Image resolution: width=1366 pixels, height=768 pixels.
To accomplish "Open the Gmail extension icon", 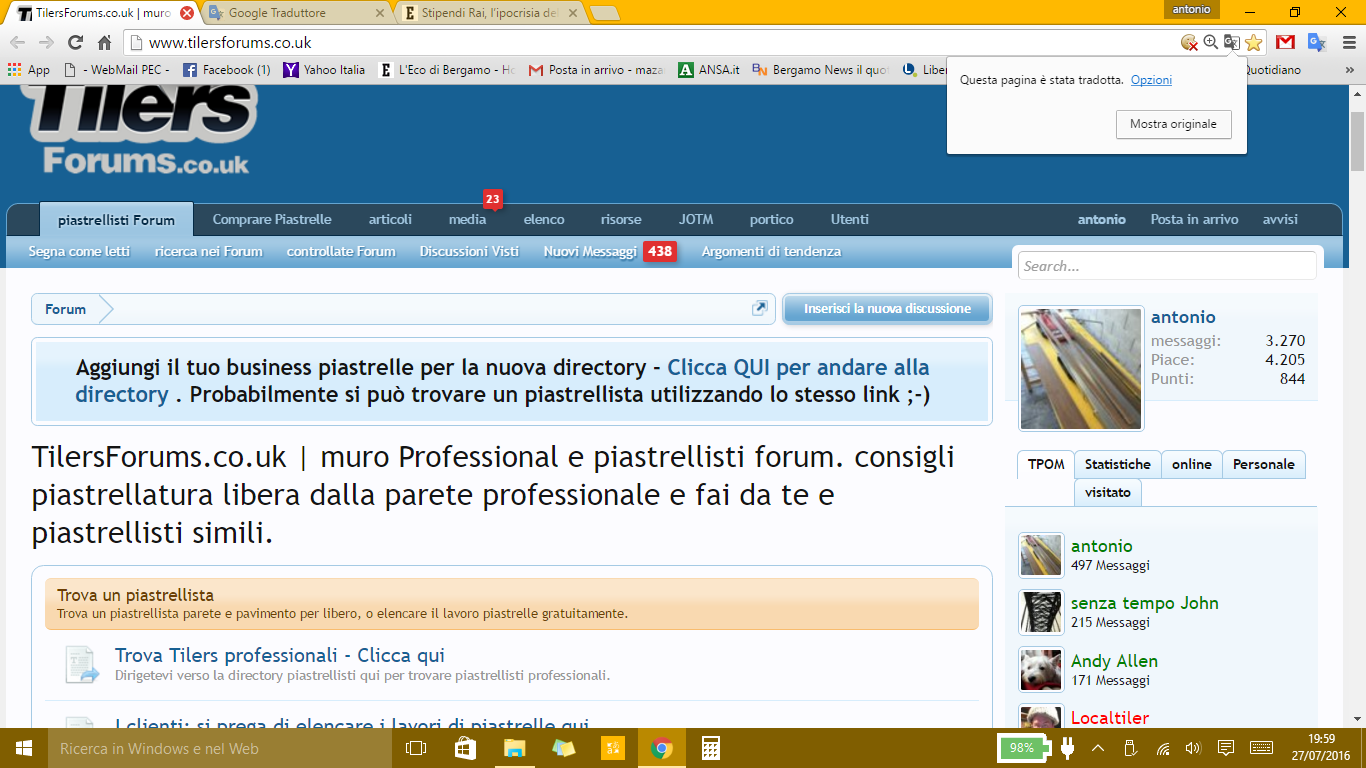I will 1285,42.
